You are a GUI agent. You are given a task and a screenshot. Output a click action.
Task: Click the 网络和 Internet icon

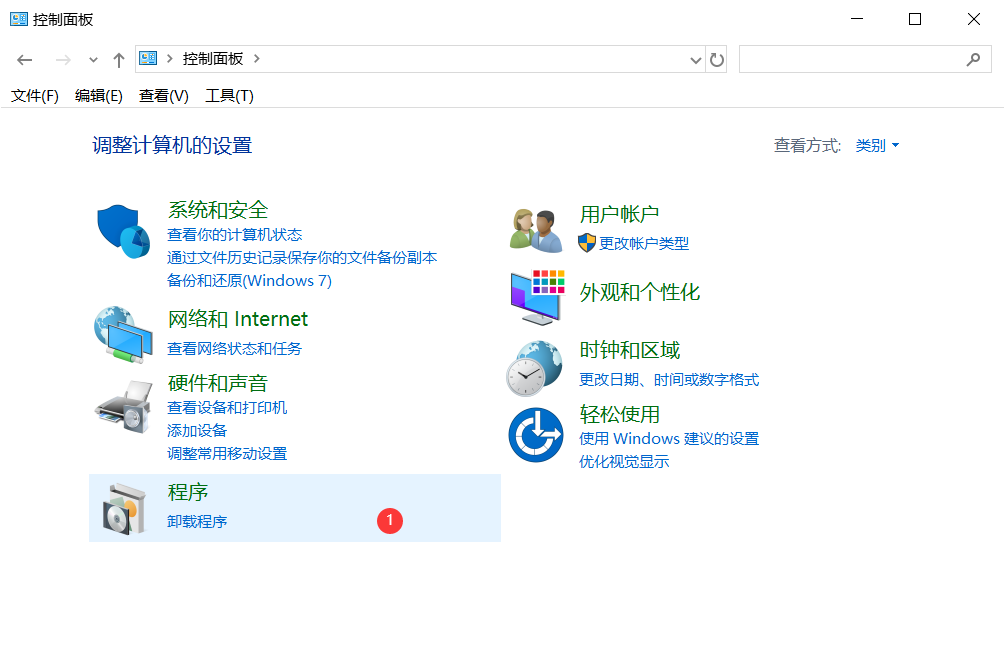[x=122, y=335]
